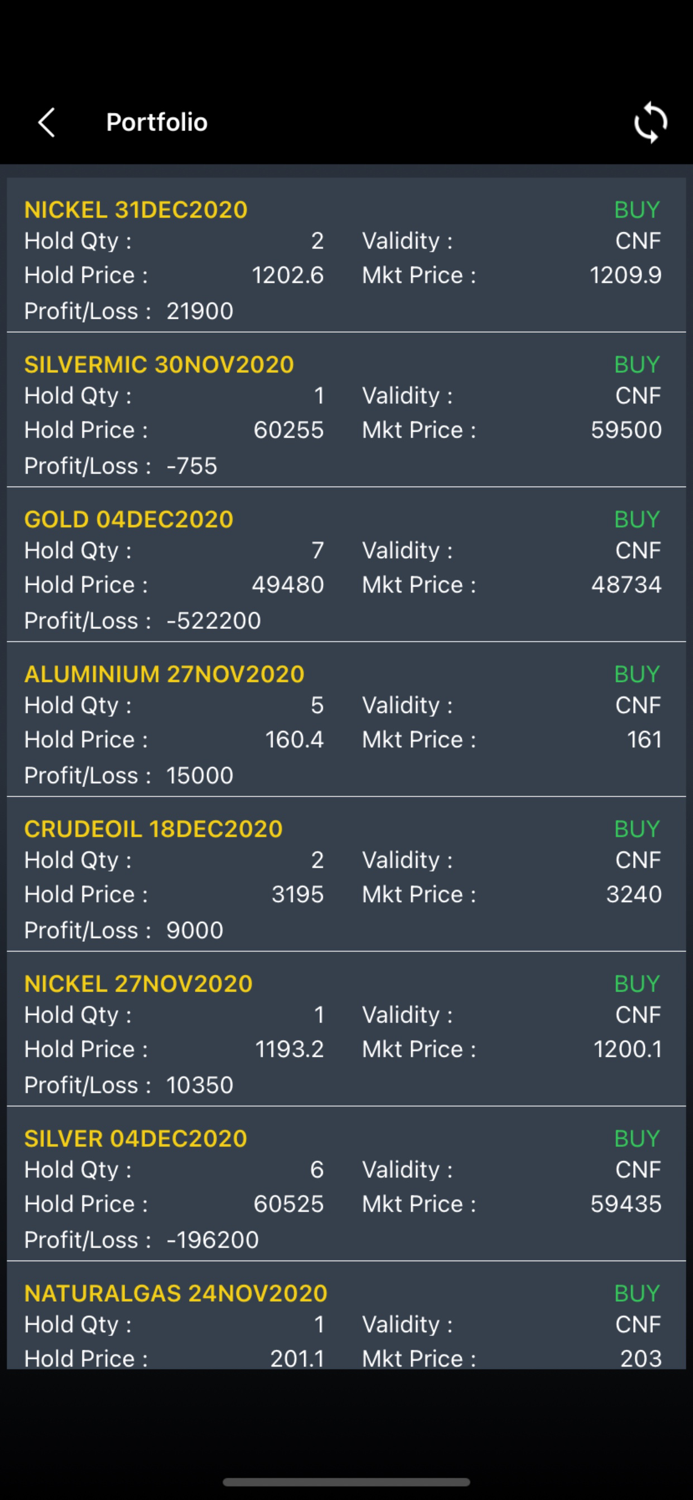
Task: Tap the SILVER 04DEC2020 holding
Action: click(x=134, y=1138)
